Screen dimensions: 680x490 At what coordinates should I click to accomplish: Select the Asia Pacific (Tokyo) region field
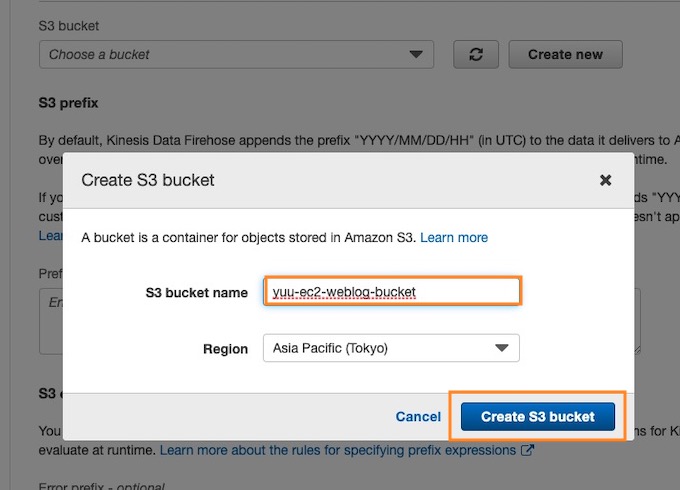coord(391,348)
